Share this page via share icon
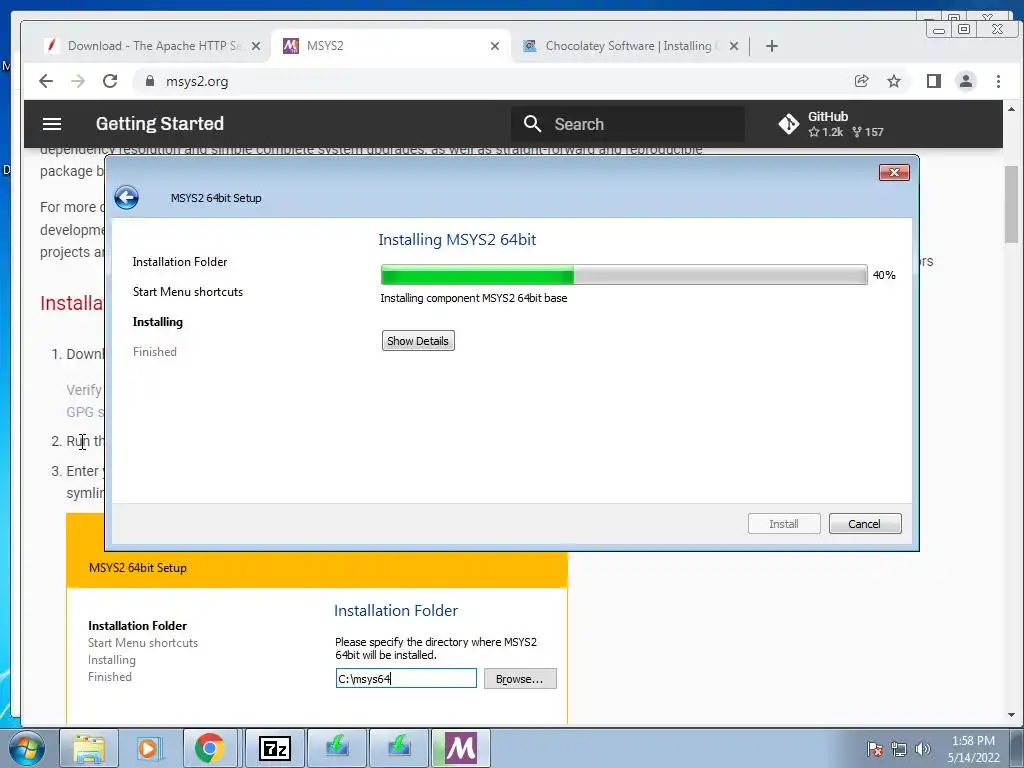Viewport: 1024px width, 768px height. [861, 81]
